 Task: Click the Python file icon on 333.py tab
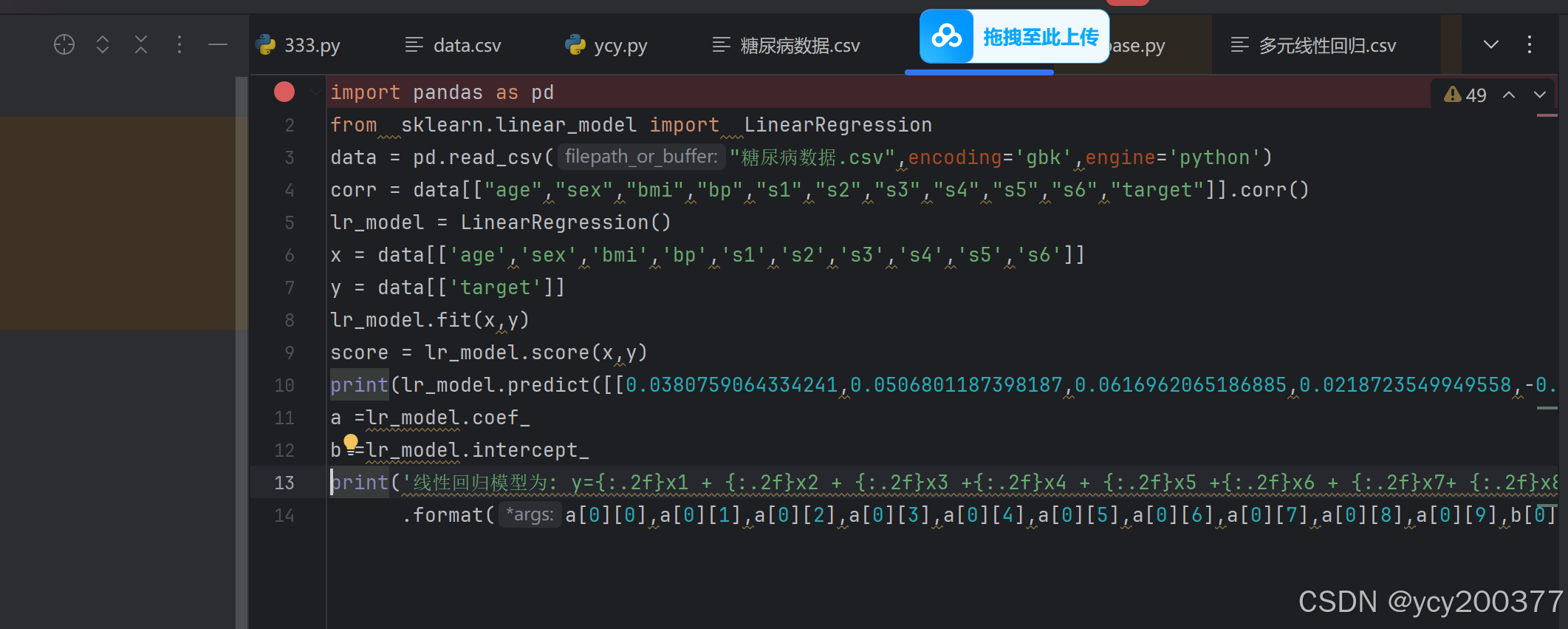pos(265,45)
